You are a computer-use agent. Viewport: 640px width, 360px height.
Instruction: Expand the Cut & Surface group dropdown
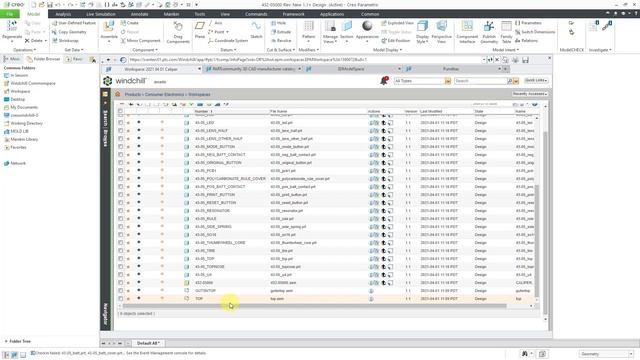pos(281,50)
